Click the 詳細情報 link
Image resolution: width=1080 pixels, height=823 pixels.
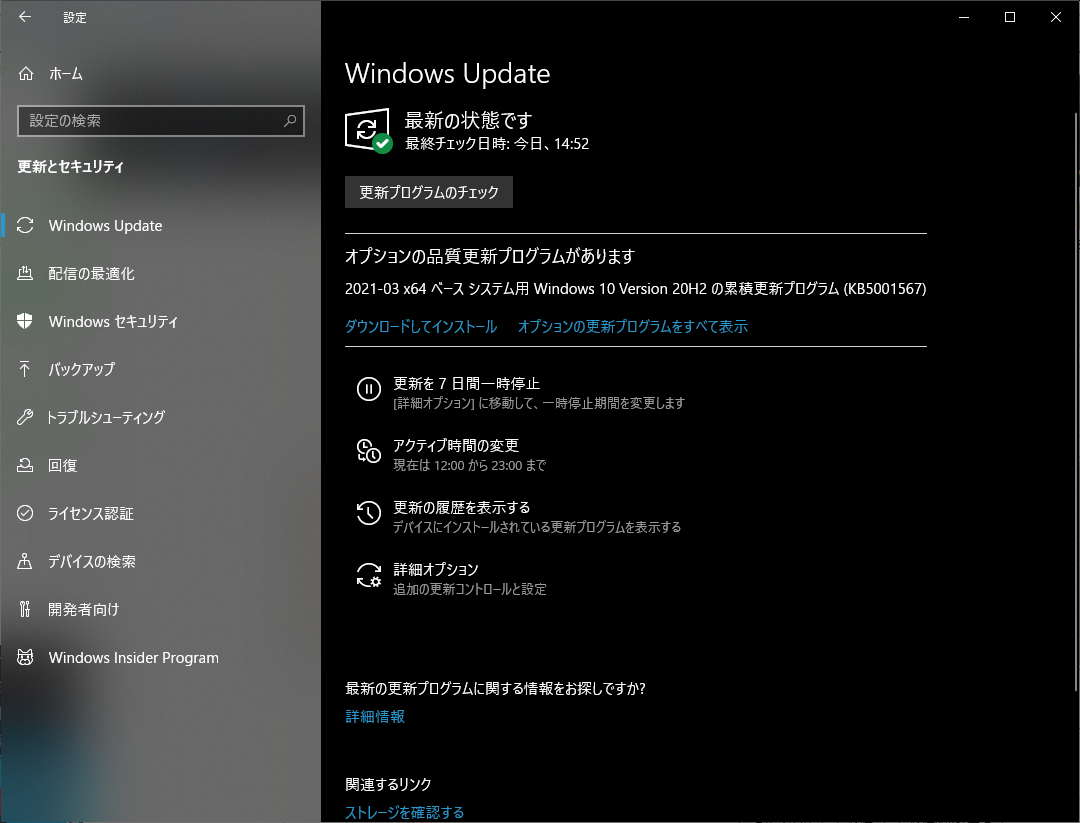click(374, 716)
